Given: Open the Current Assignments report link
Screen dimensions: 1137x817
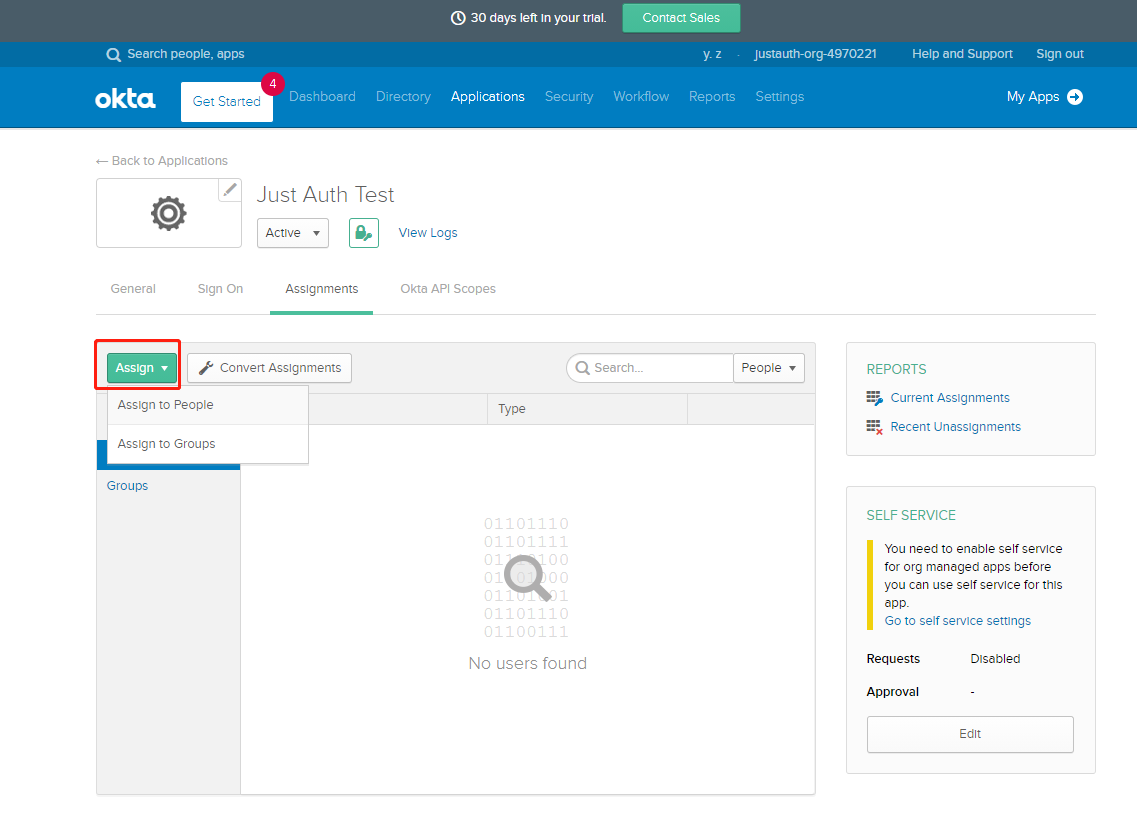Looking at the screenshot, I should point(950,398).
